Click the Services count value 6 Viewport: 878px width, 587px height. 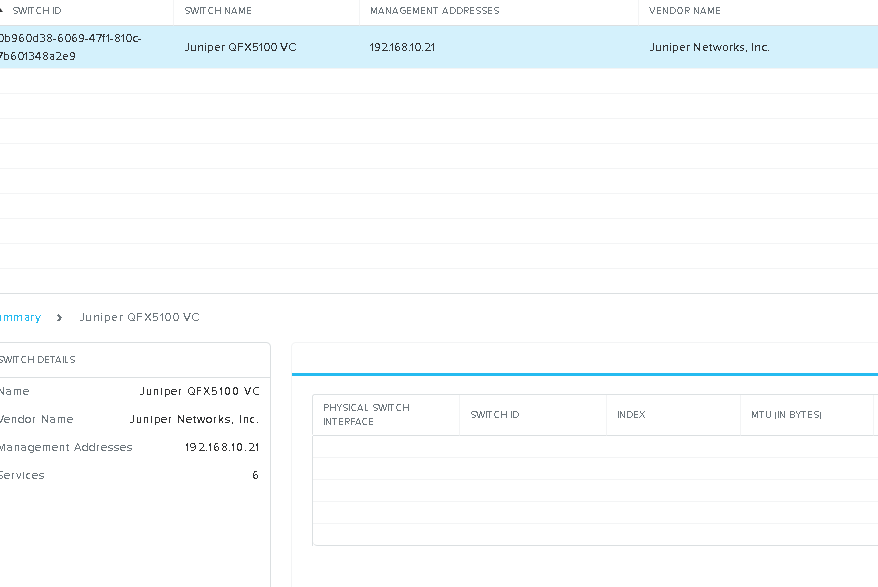tap(255, 475)
